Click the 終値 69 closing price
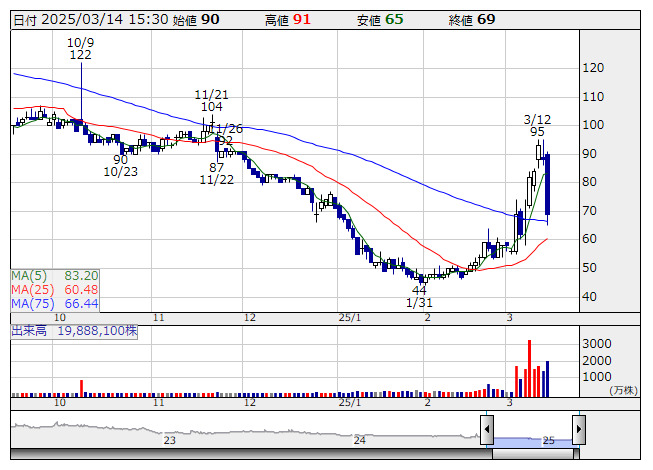653x470 pixels. click(472, 20)
